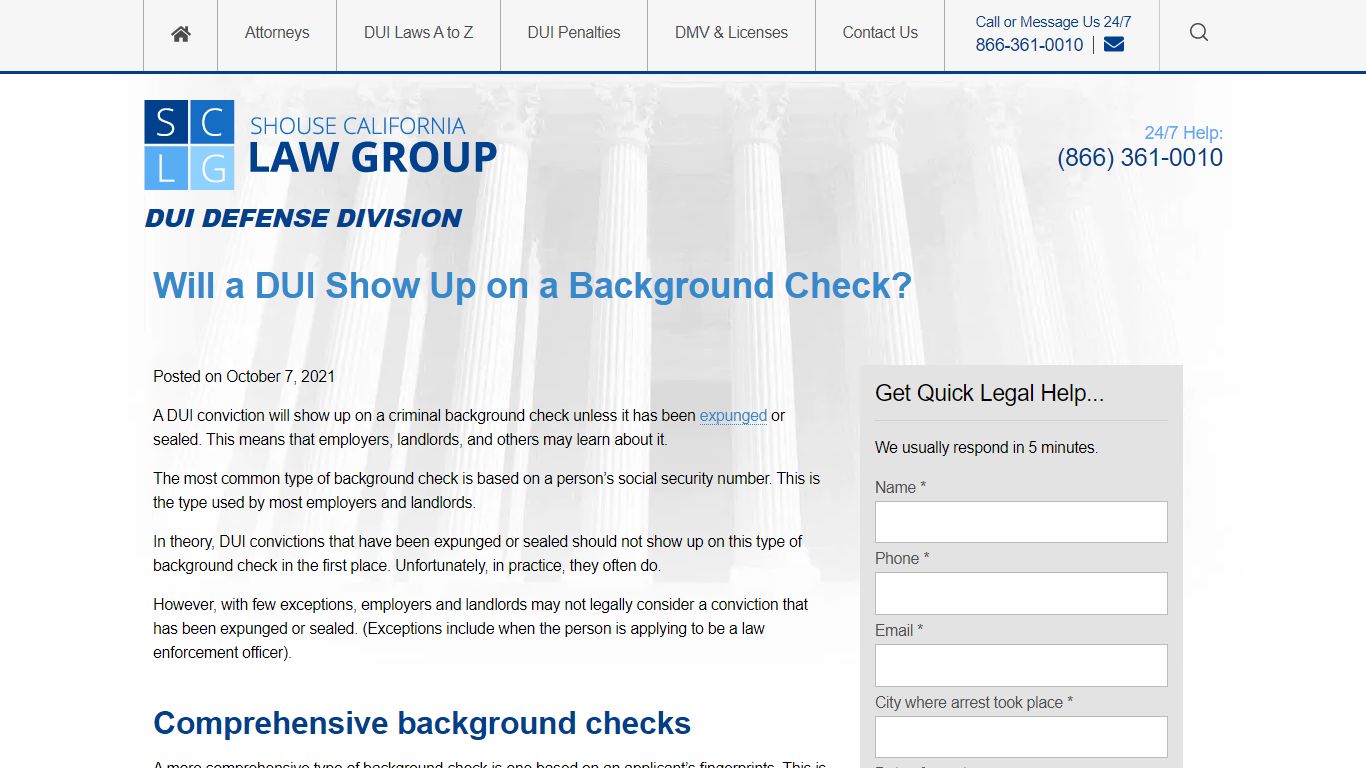Click the (866) 361-0010 help number
Viewport: 1366px width, 768px height.
click(x=1140, y=158)
